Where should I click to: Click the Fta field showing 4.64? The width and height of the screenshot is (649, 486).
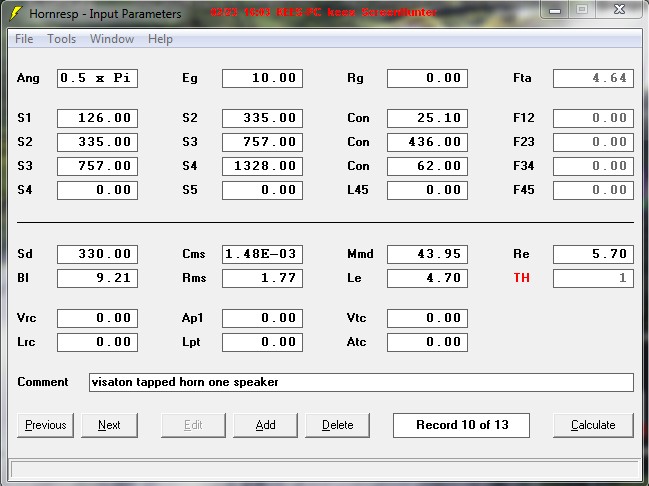(x=593, y=78)
